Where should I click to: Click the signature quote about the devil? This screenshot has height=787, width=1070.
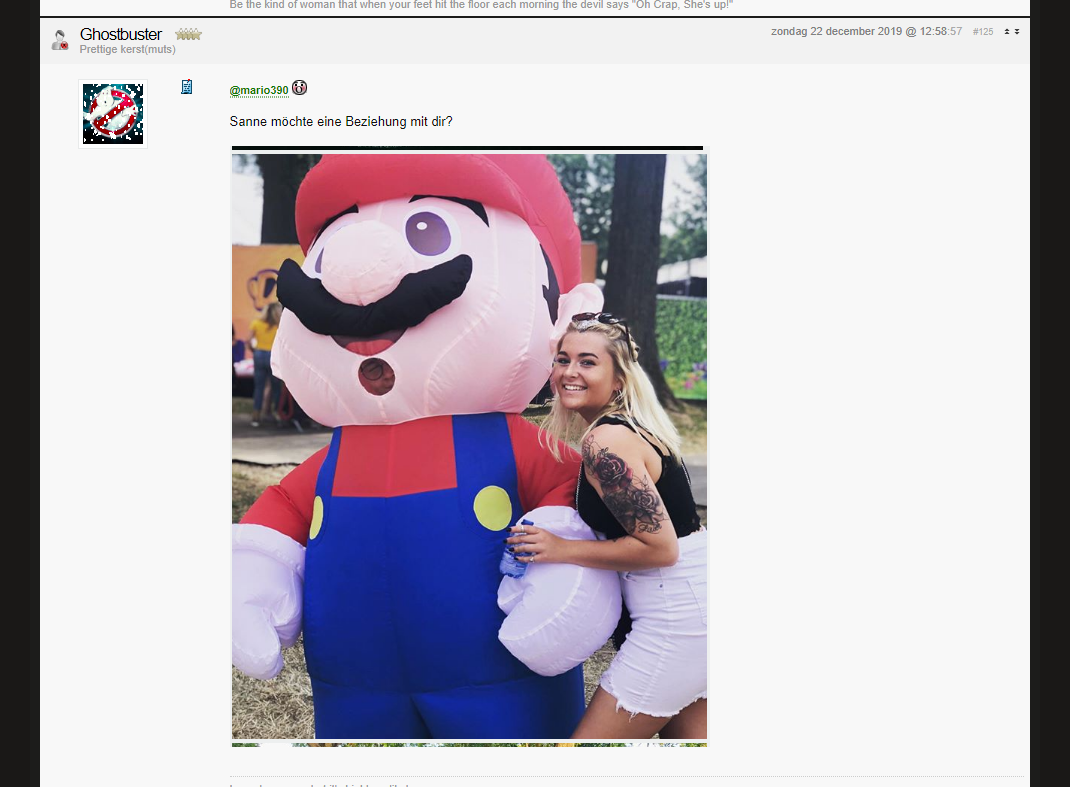click(481, 5)
